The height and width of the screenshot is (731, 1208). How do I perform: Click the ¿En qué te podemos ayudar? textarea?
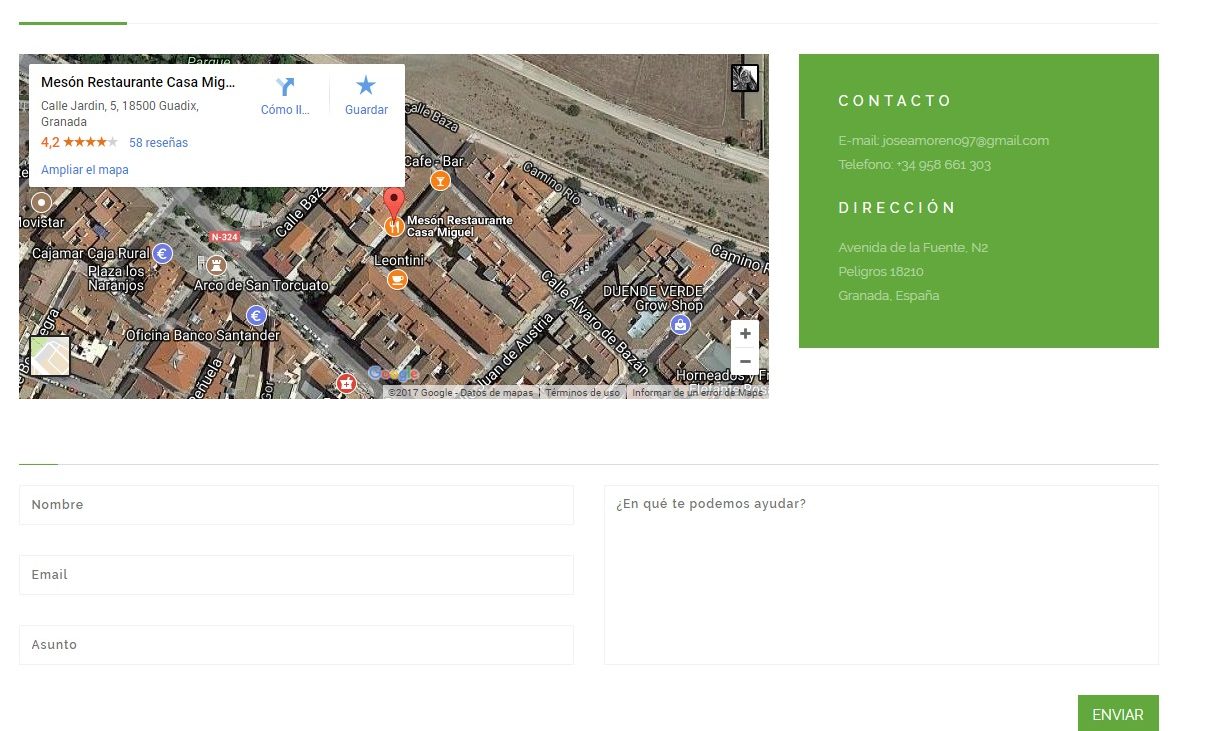pyautogui.click(x=881, y=575)
